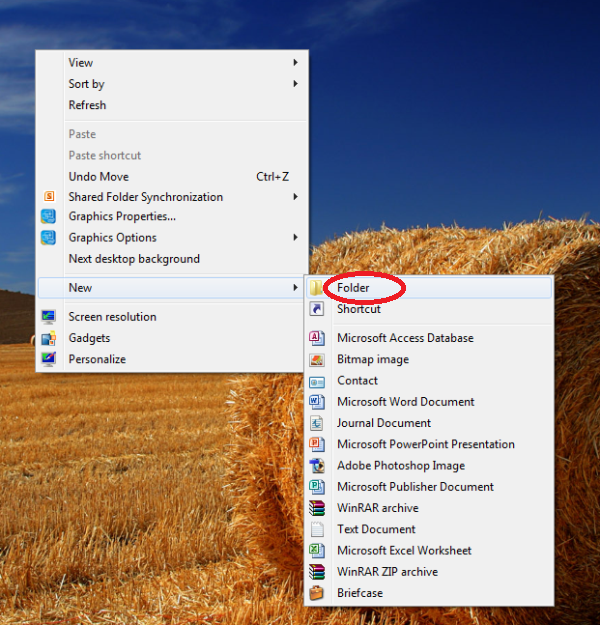This screenshot has width=600, height=625.
Task: Choose Next desktop background
Action: (171, 259)
